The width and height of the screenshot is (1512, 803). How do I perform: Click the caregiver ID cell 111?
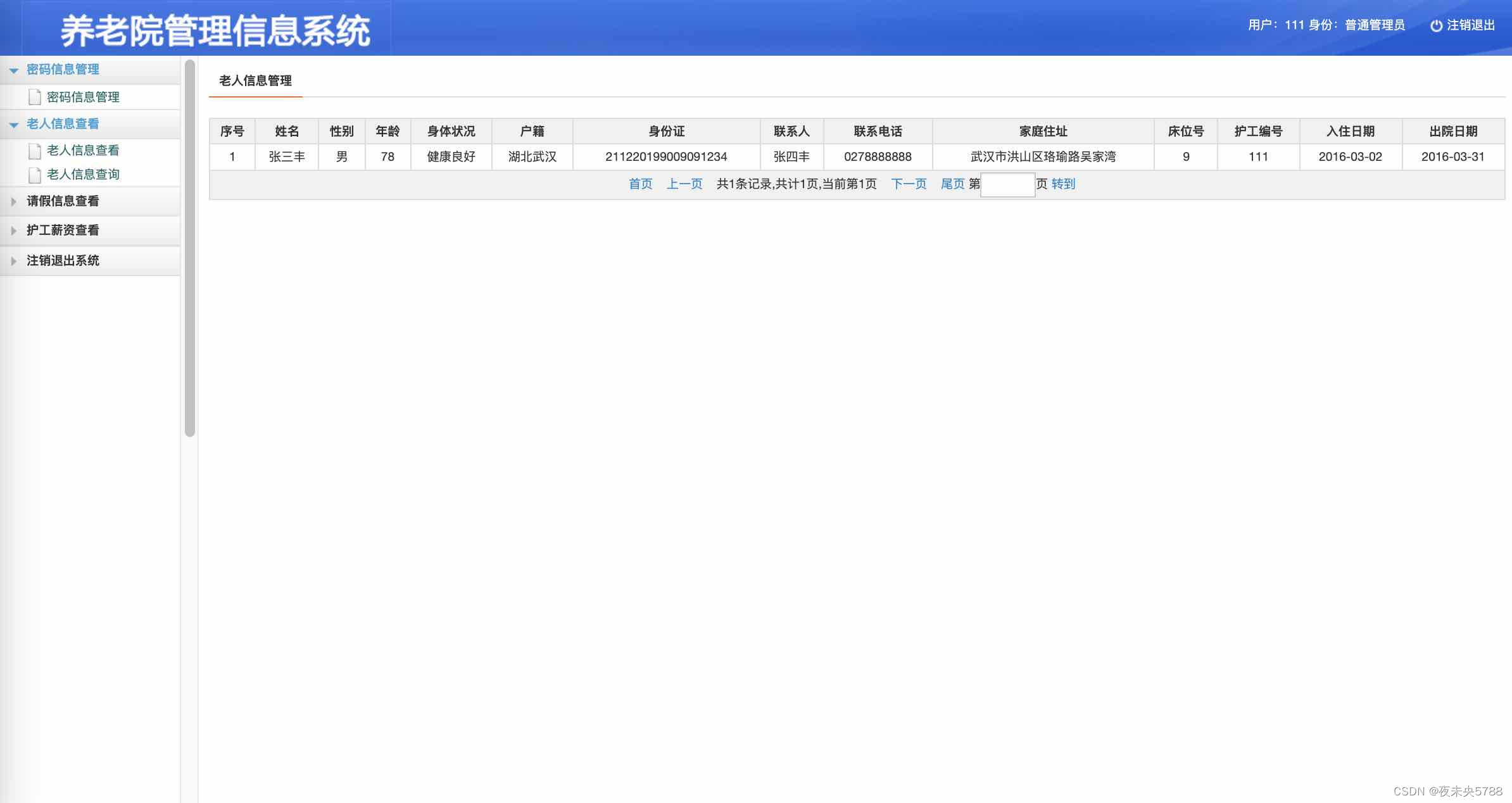(1259, 156)
